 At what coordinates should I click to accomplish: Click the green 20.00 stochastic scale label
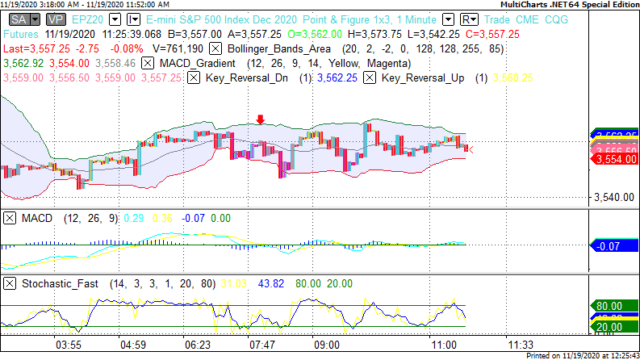point(614,327)
